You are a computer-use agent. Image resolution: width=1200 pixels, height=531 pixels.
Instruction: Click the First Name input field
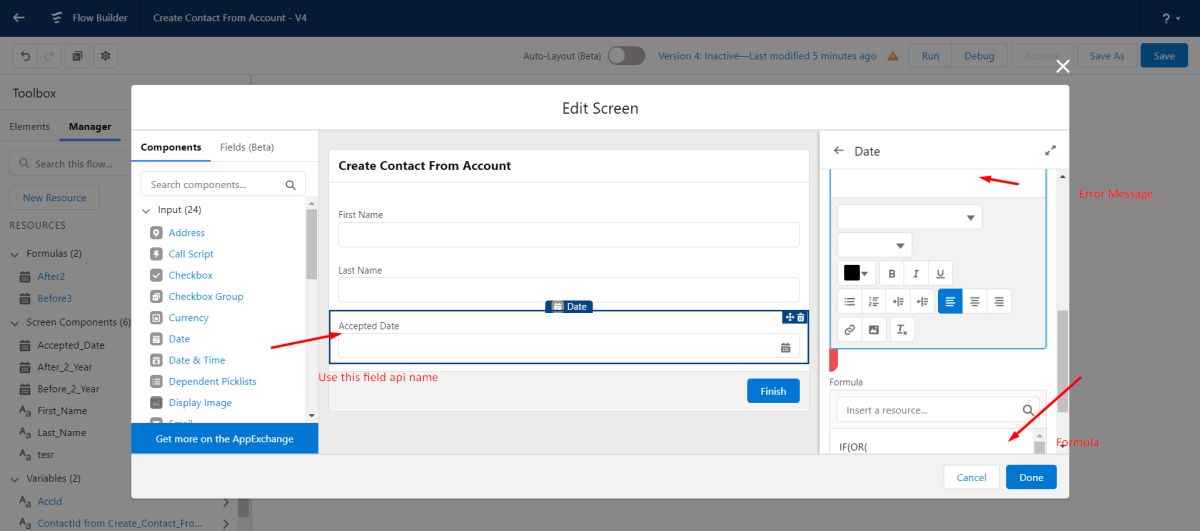[x=569, y=235]
